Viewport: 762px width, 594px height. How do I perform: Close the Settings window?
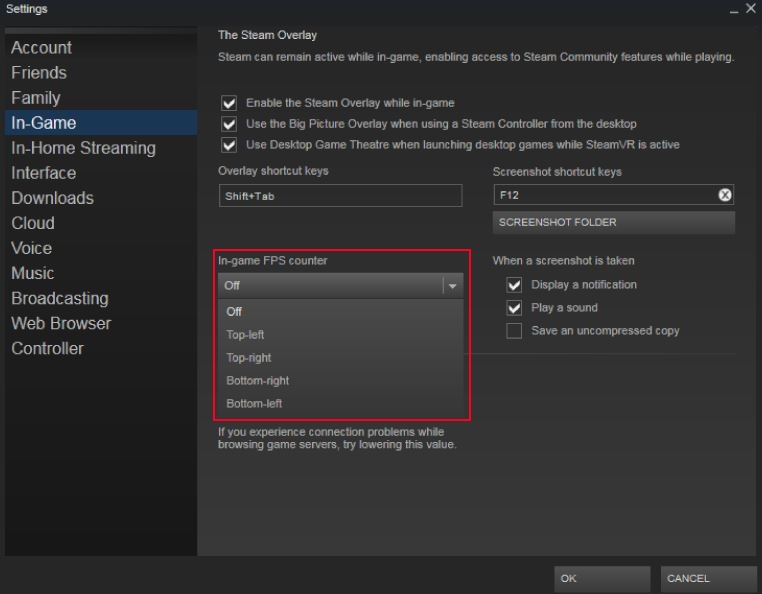(x=751, y=8)
